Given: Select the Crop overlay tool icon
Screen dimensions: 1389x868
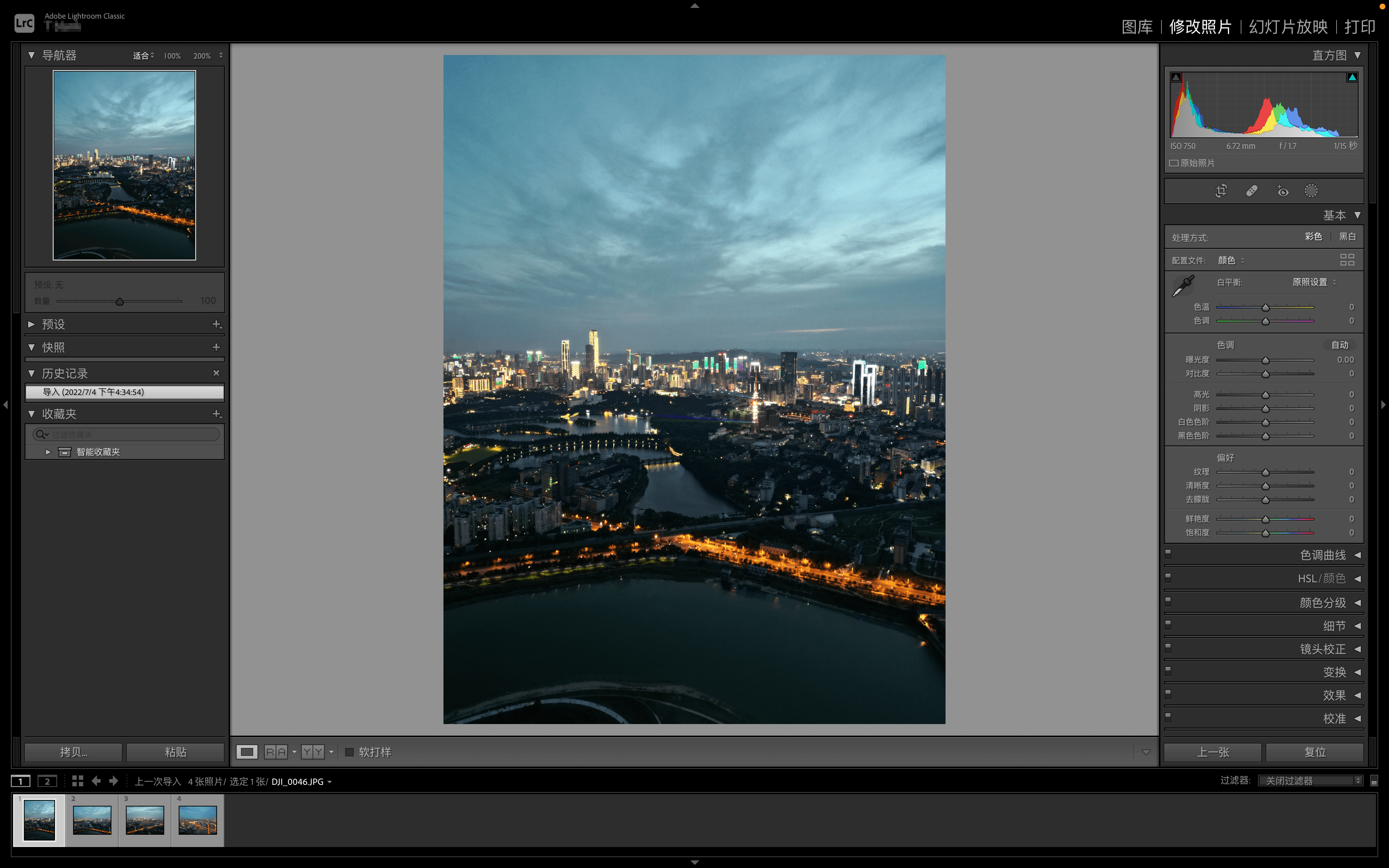Looking at the screenshot, I should [x=1221, y=191].
